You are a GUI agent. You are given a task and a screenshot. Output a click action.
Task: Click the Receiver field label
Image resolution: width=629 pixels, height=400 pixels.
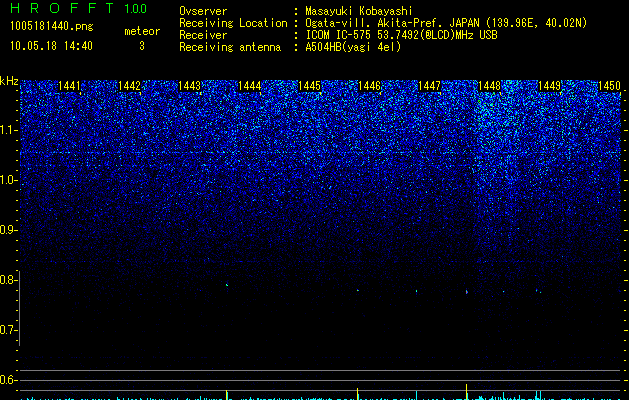[203, 35]
